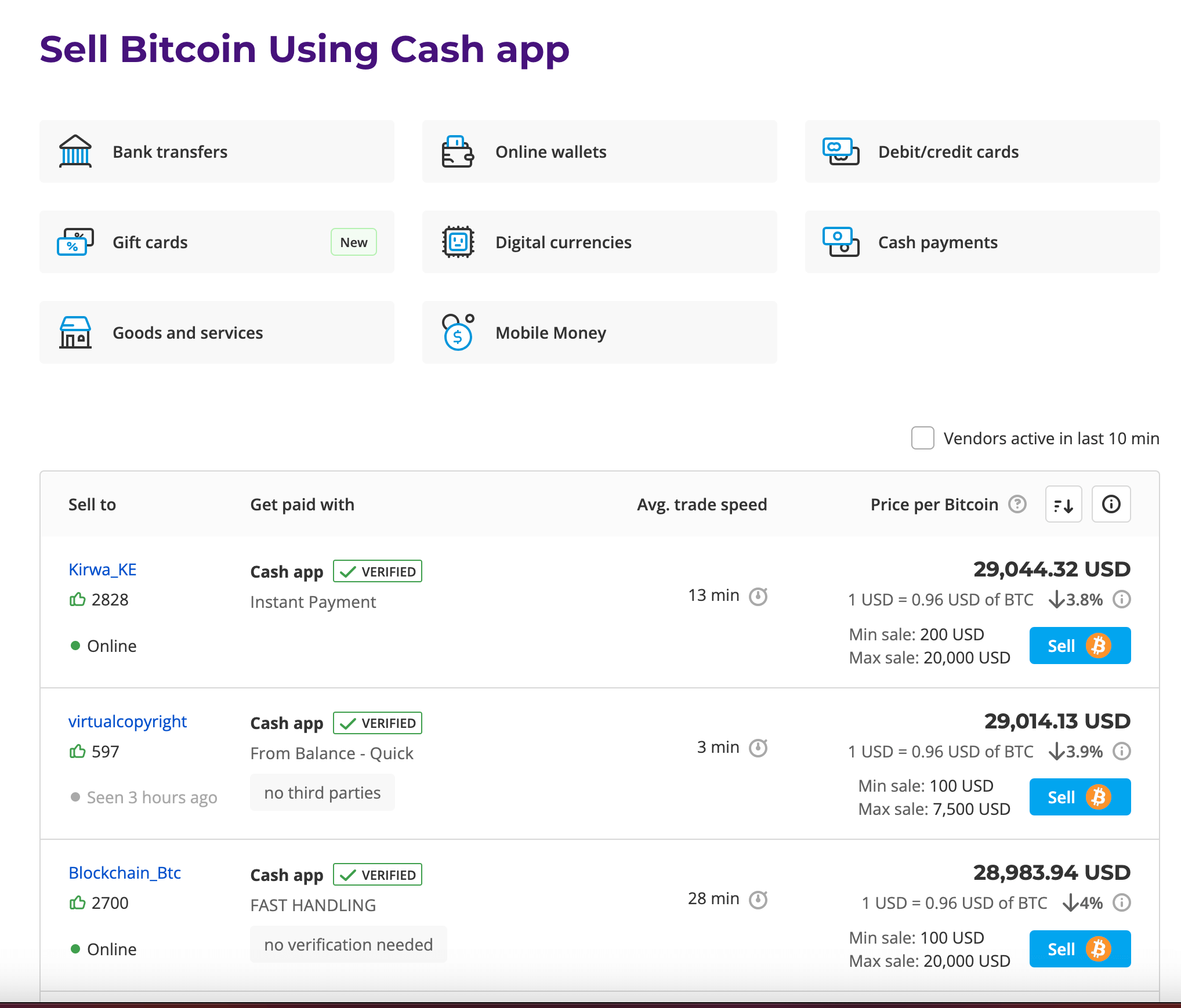The width and height of the screenshot is (1181, 1008).
Task: Click the clock icon next to 13 min
Action: click(758, 596)
